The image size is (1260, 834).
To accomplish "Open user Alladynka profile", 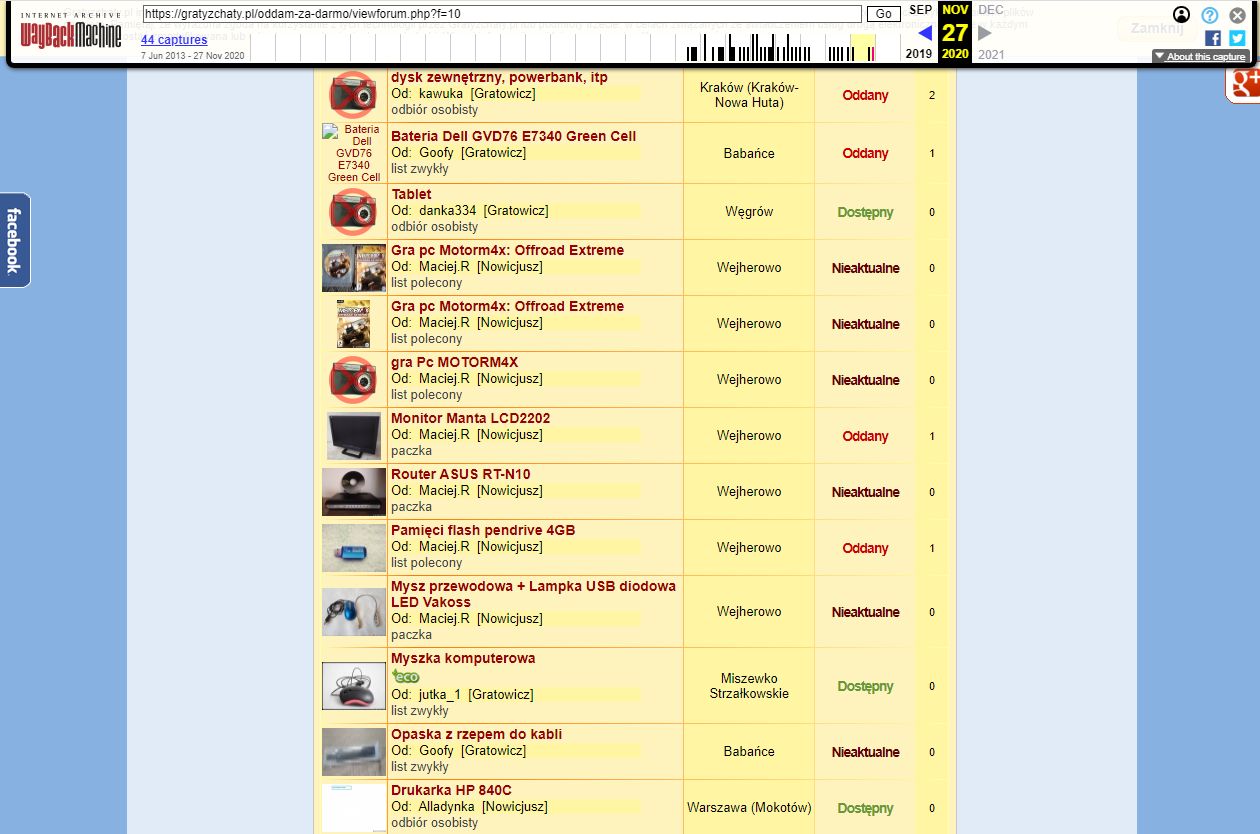I will coord(447,806).
